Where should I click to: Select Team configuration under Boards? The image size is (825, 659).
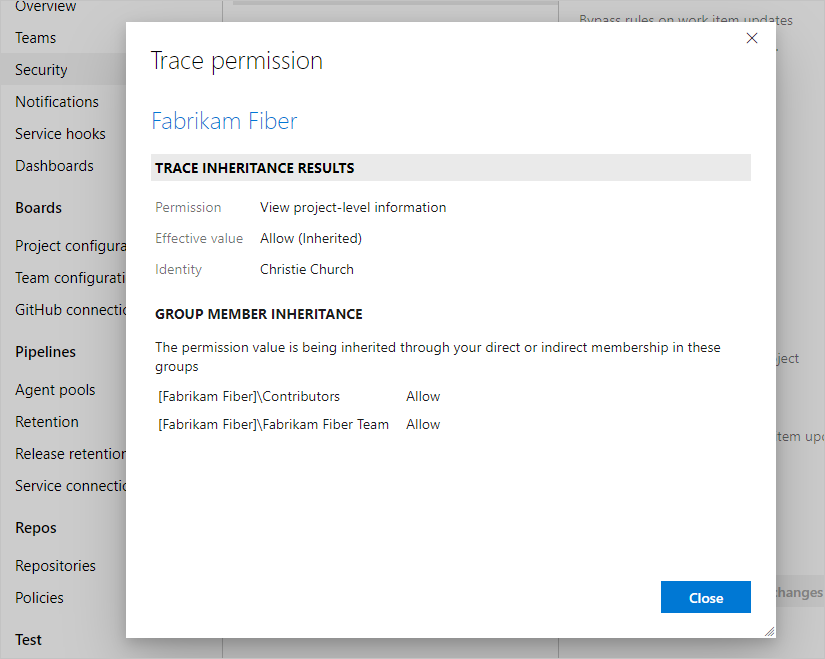pyautogui.click(x=60, y=277)
